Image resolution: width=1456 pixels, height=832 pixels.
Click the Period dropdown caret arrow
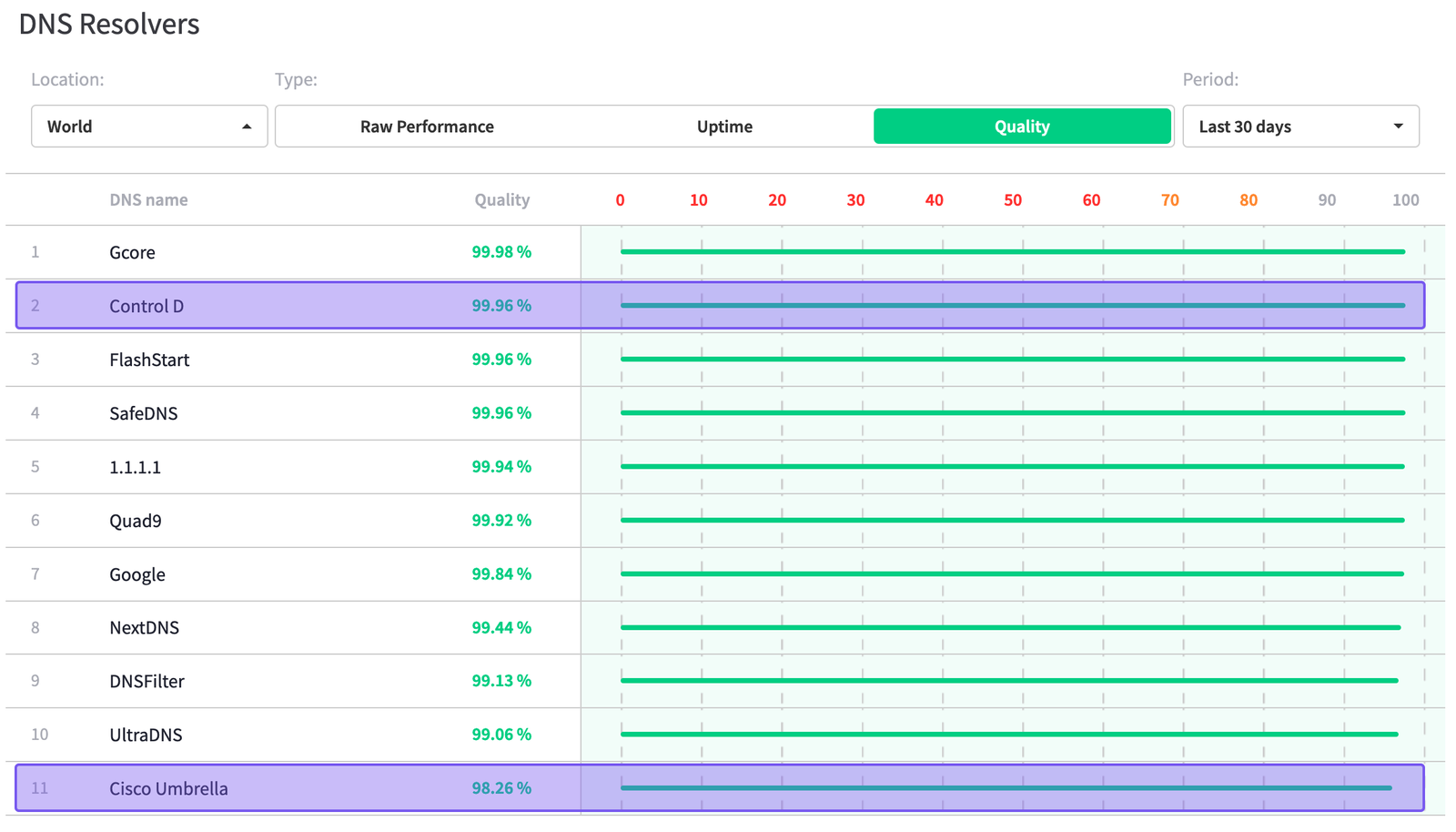1398,127
